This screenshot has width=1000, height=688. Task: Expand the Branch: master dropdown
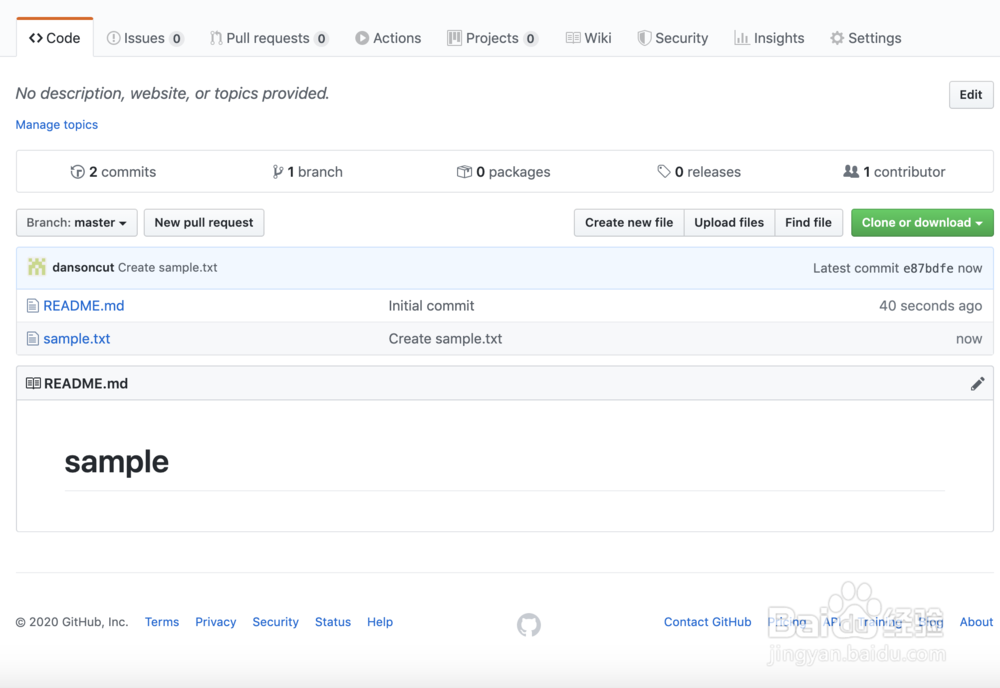coord(77,223)
